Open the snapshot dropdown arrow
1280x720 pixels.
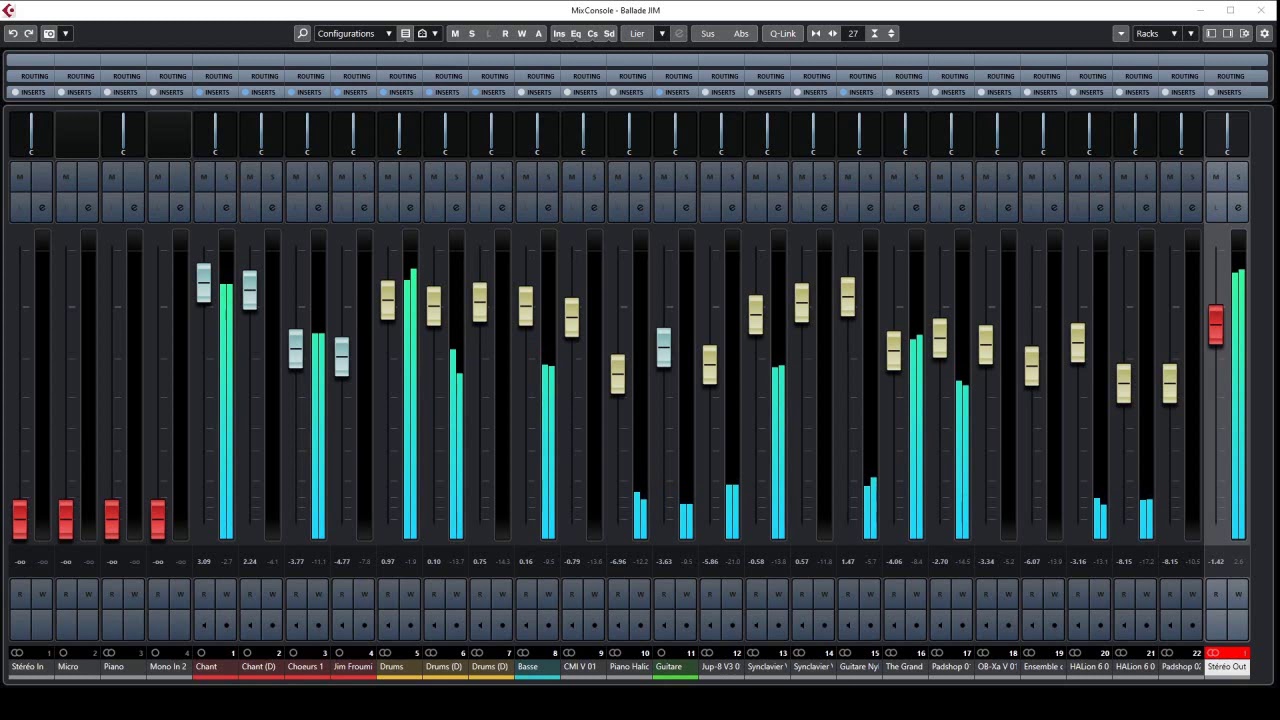tap(66, 33)
